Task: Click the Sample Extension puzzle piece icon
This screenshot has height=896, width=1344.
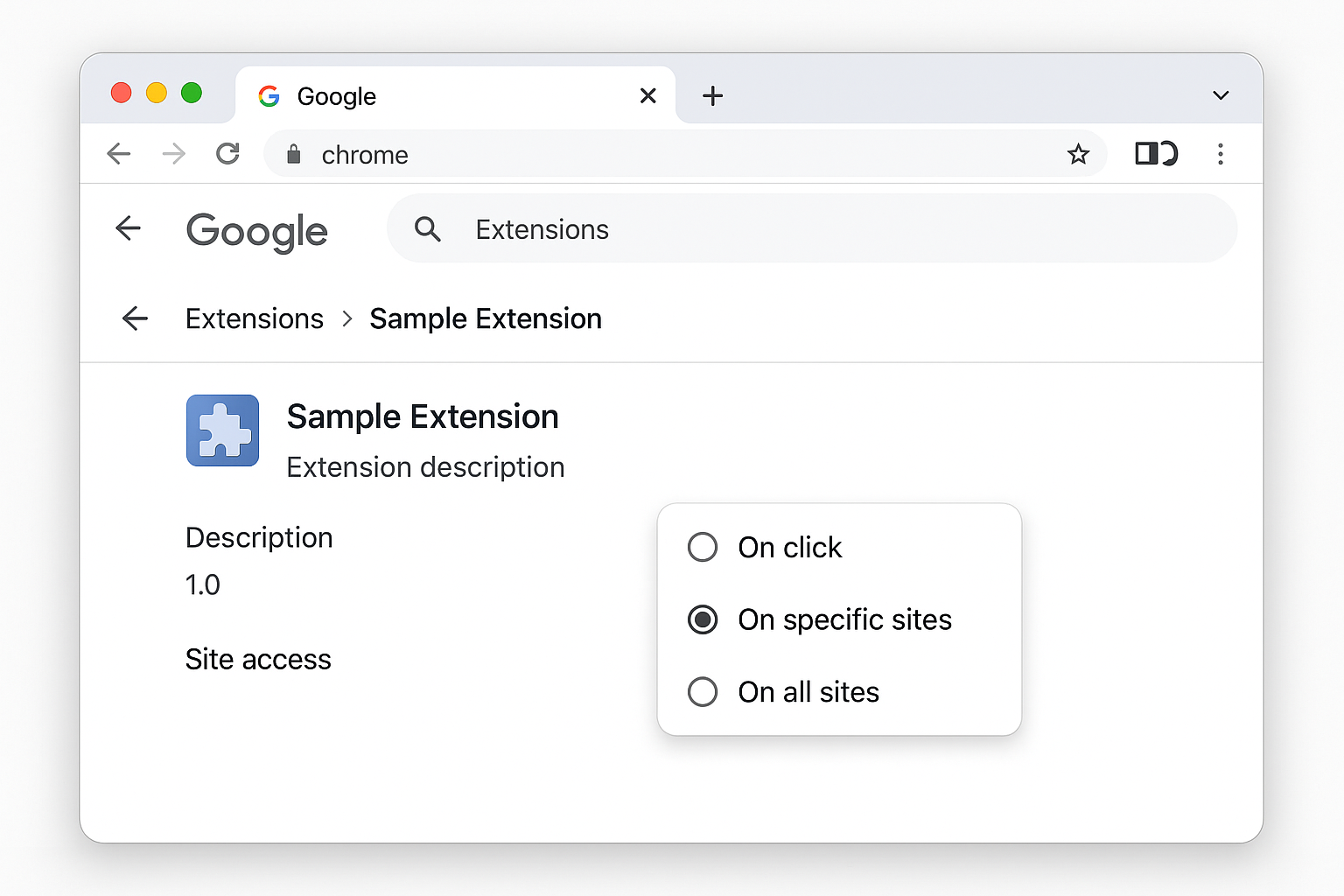Action: (222, 430)
